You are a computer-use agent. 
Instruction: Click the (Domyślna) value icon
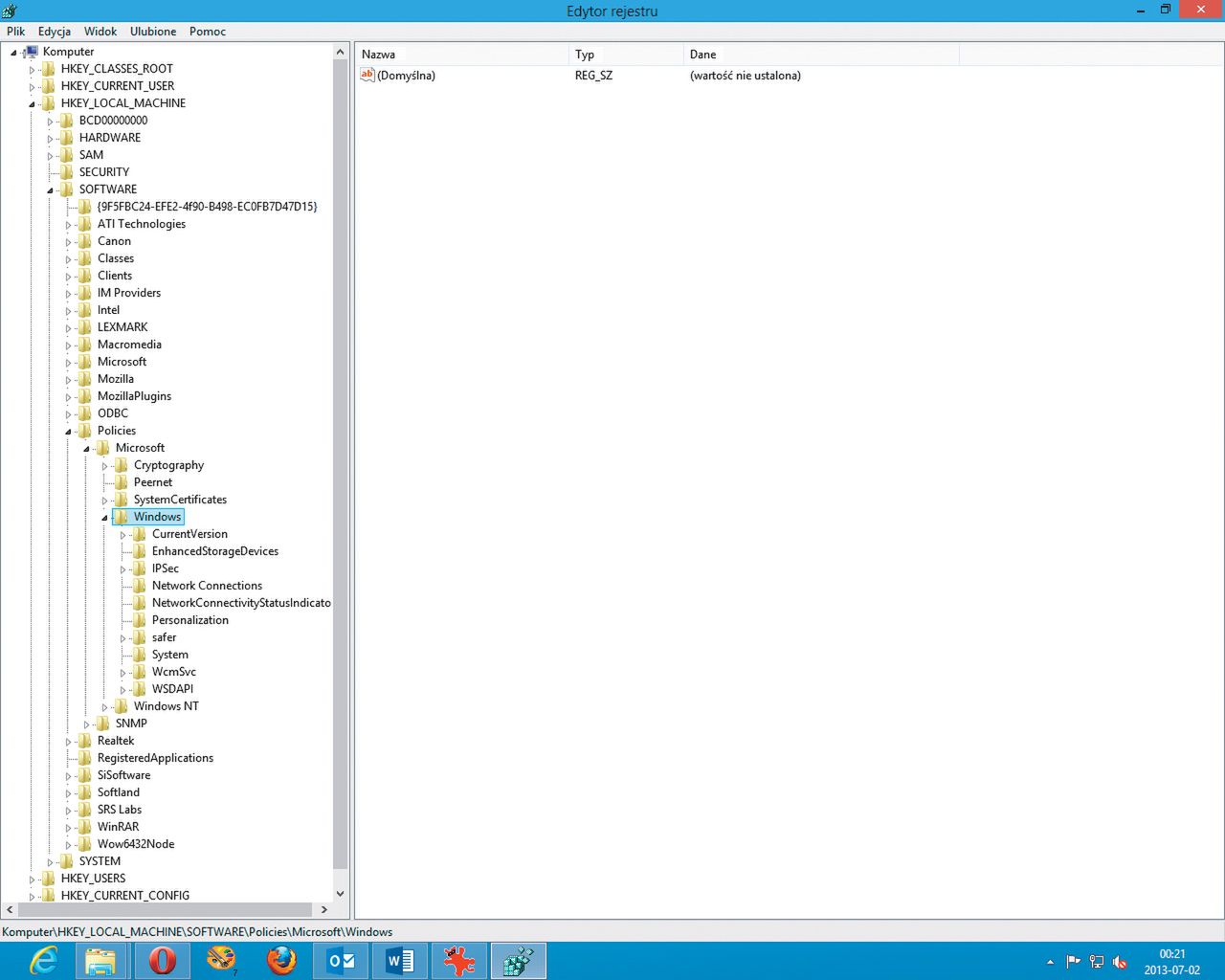coord(367,75)
